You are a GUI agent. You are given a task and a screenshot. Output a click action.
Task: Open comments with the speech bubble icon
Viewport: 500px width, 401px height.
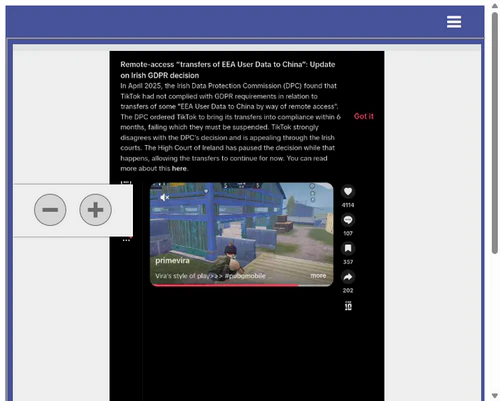click(348, 220)
